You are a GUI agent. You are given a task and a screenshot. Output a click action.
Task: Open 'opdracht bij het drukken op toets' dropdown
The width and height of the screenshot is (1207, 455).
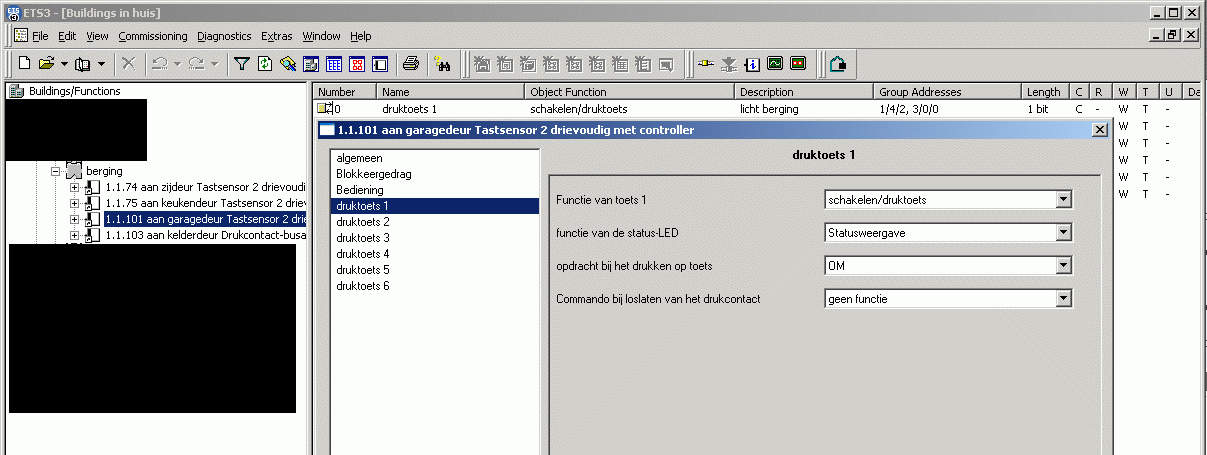[x=1063, y=266]
